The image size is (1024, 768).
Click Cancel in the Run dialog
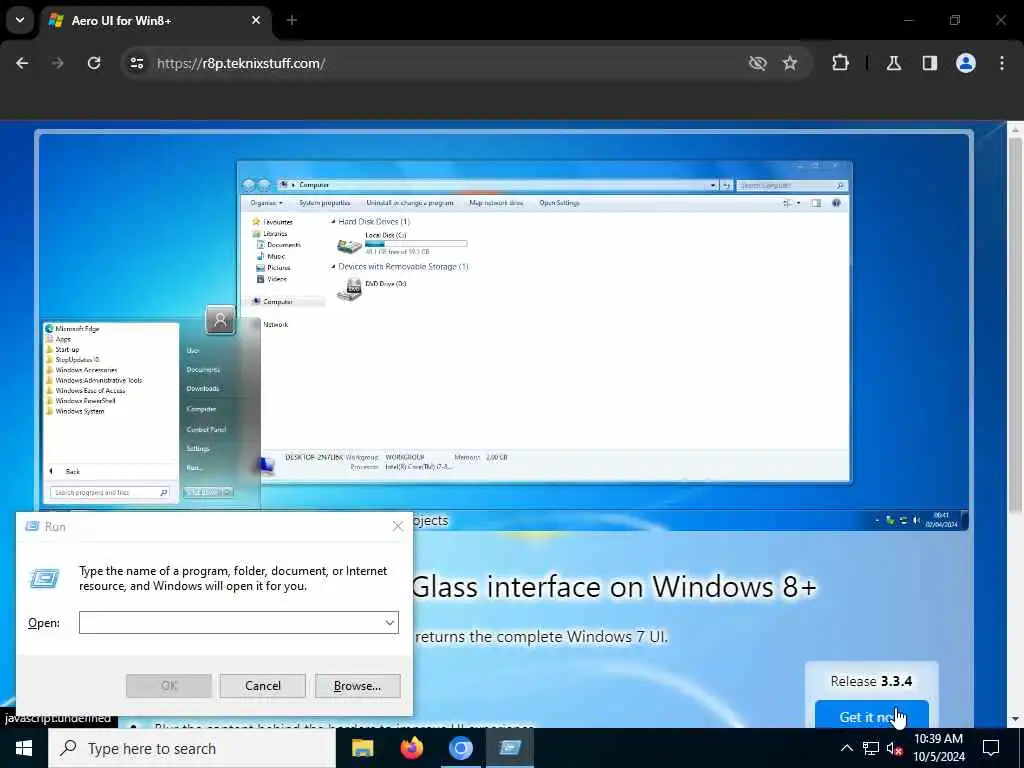[263, 686]
